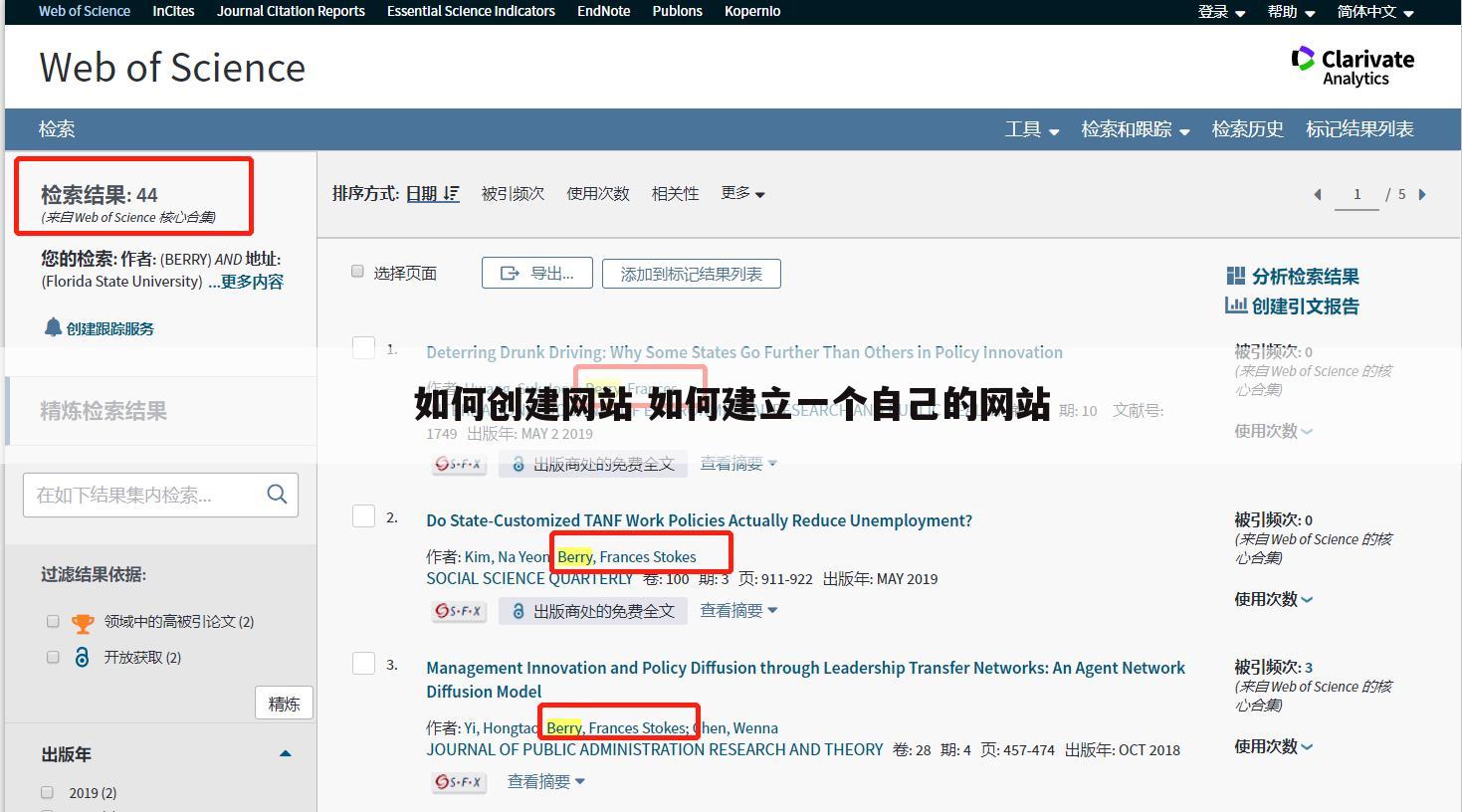This screenshot has width=1462, height=812.
Task: Click the 检索 search tab
Action: pyautogui.click(x=57, y=129)
